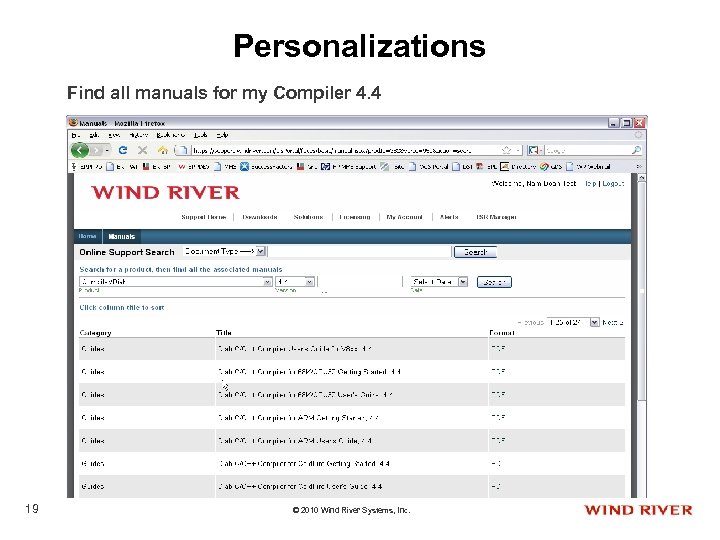Bookmark page with the star icon
This screenshot has width=720, height=540.
[x=506, y=150]
